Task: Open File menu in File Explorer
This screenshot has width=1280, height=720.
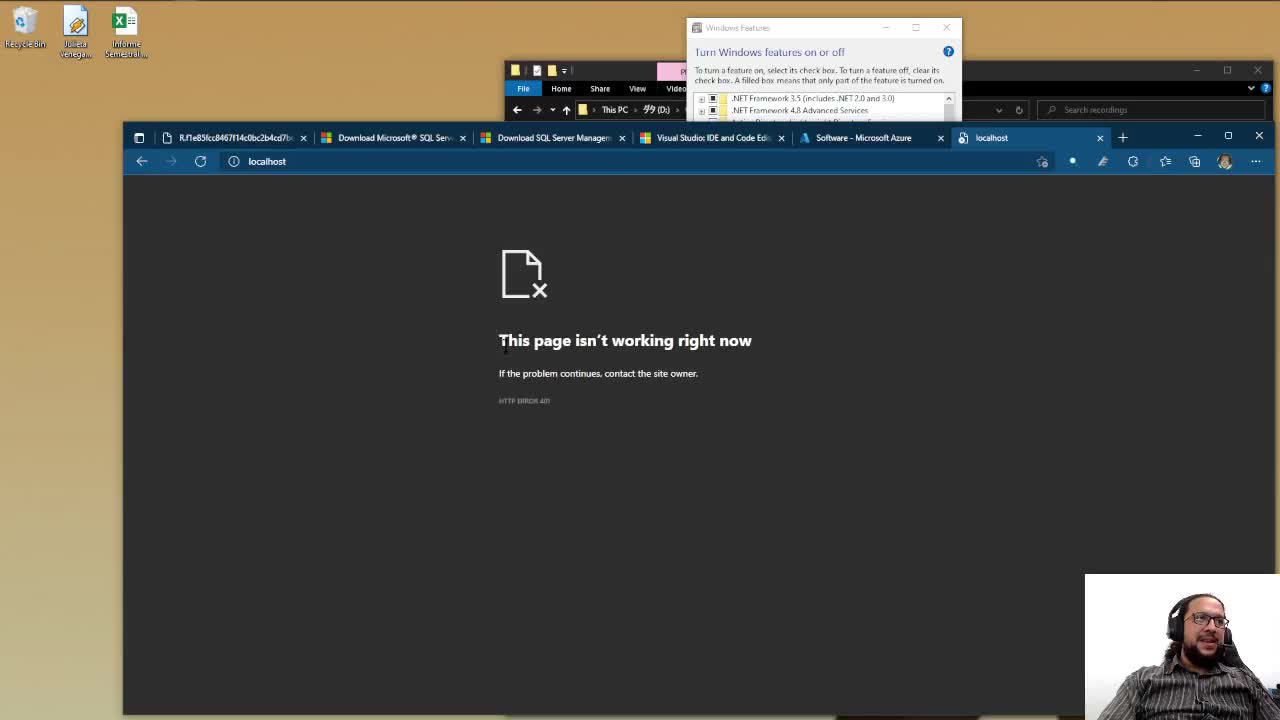Action: [x=523, y=89]
